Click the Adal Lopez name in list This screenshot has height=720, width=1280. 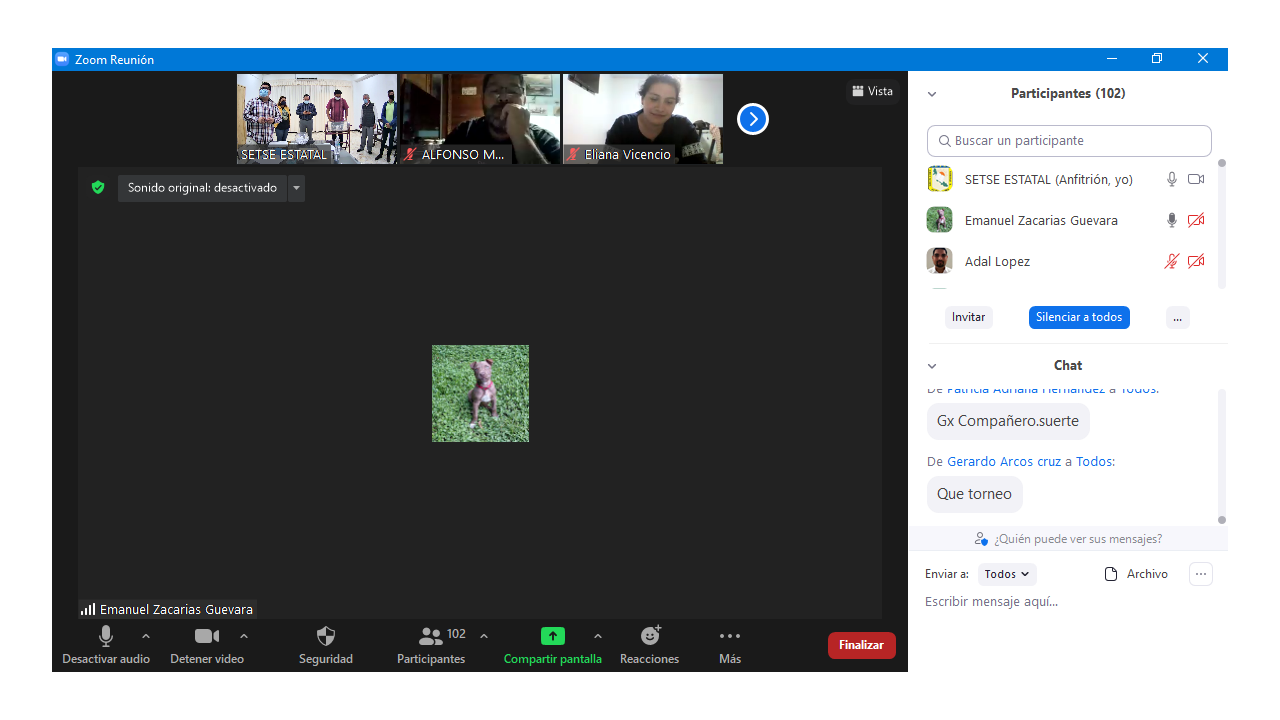coord(997,262)
